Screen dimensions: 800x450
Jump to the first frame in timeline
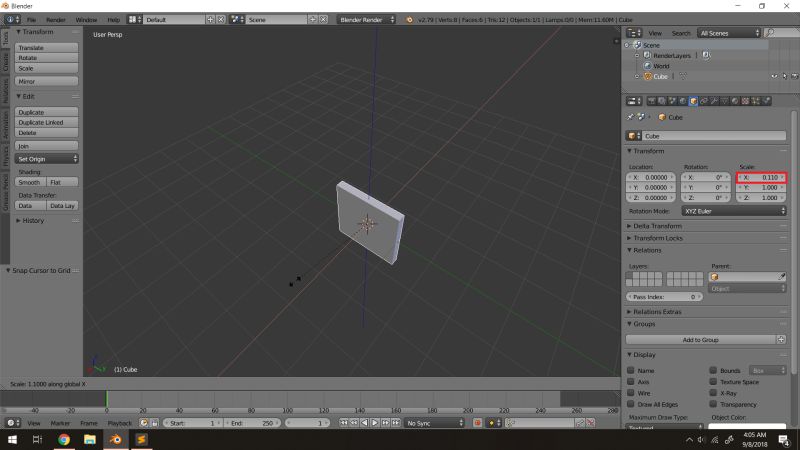344,423
